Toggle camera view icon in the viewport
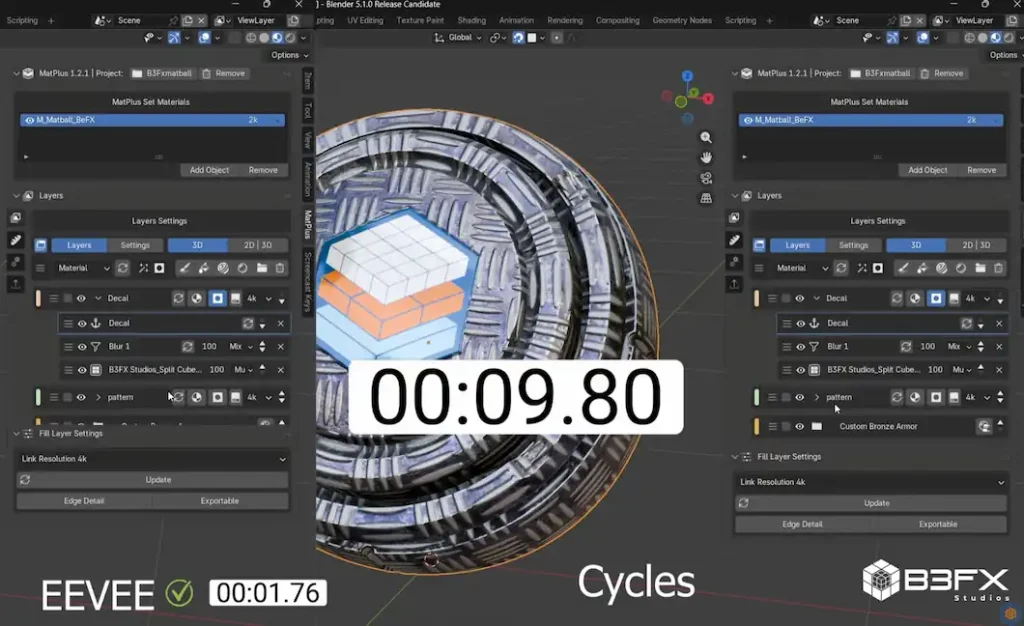This screenshot has width=1024, height=626. pyautogui.click(x=706, y=178)
